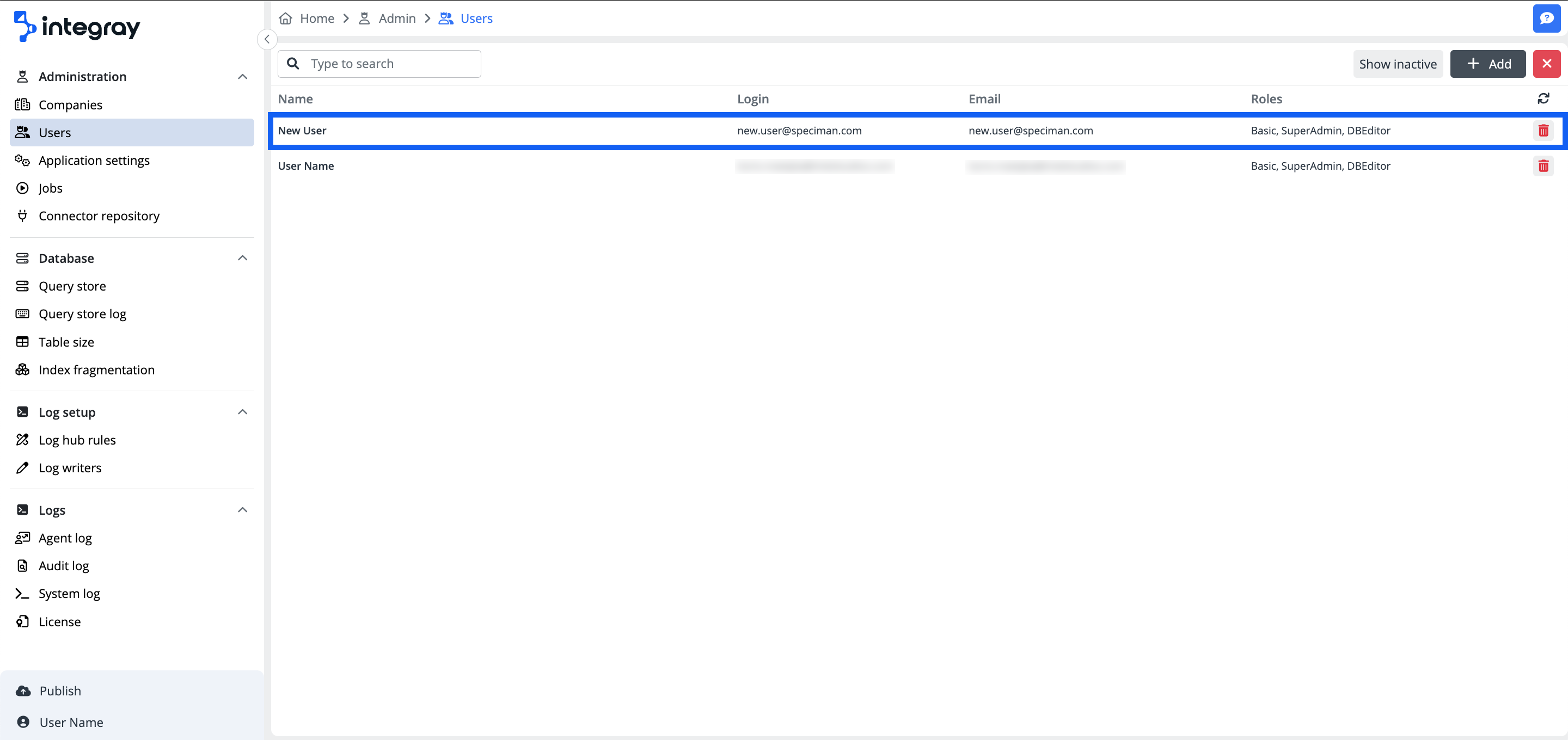Click the red X close button
Screen dimensions: 1568x740
1546,64
